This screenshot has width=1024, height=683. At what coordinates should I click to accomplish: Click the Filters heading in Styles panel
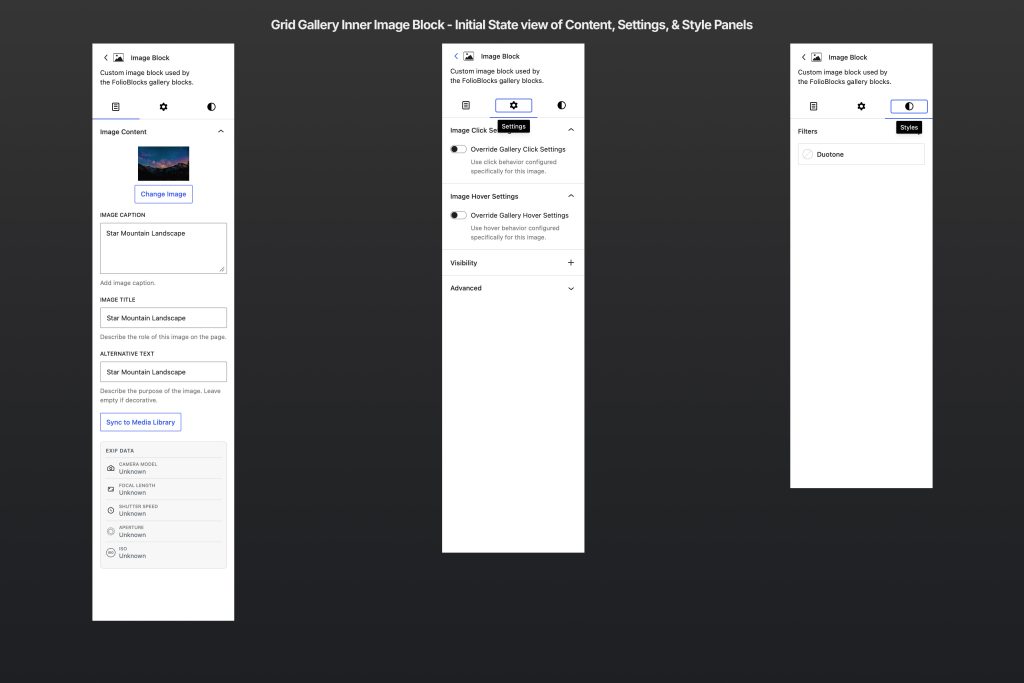click(x=807, y=131)
